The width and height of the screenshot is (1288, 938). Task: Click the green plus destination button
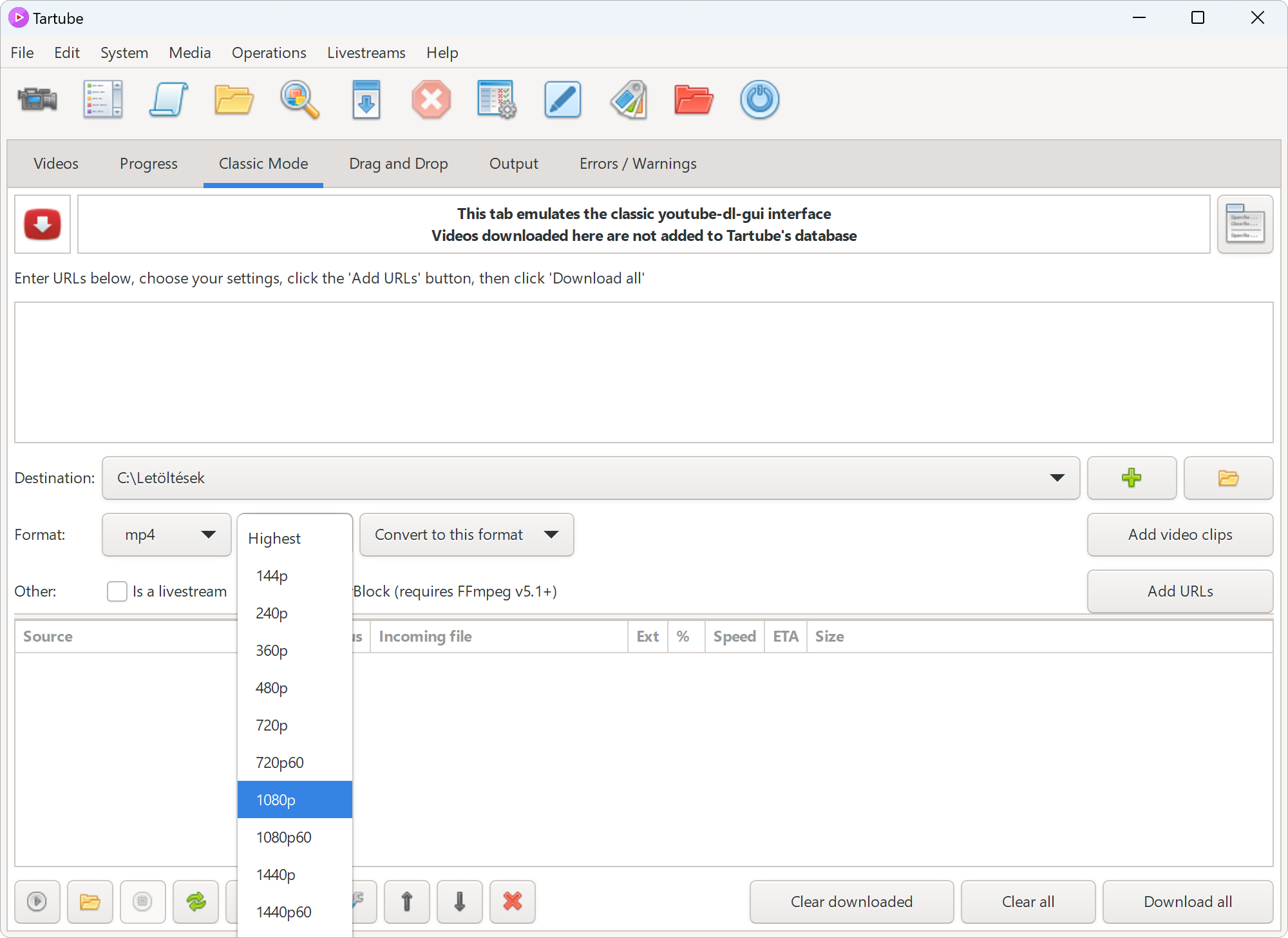(1132, 478)
